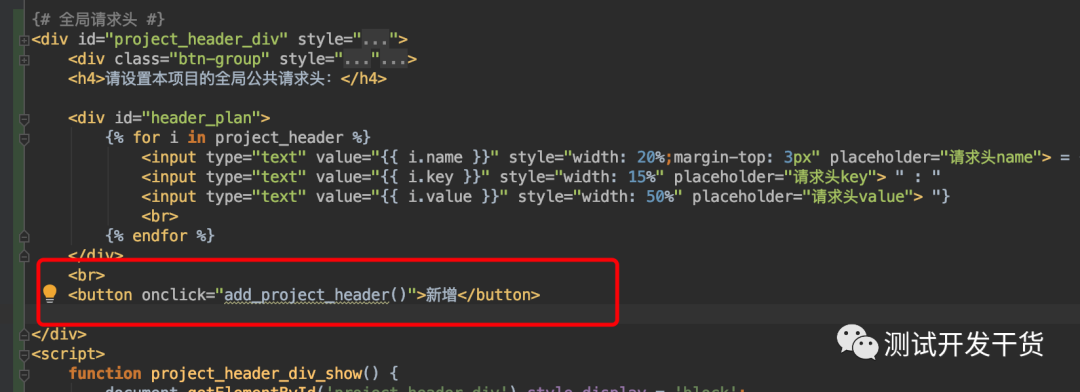This screenshot has height=392, width=1080.
Task: Click placeholder text 请求头name
Action: point(992,158)
